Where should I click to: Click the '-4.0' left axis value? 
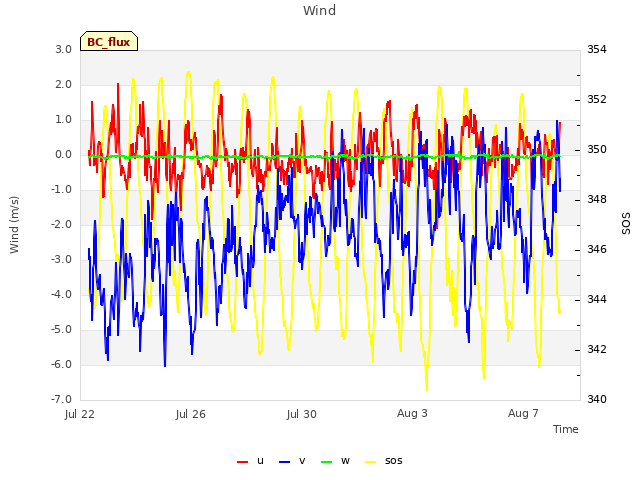[x=62, y=294]
